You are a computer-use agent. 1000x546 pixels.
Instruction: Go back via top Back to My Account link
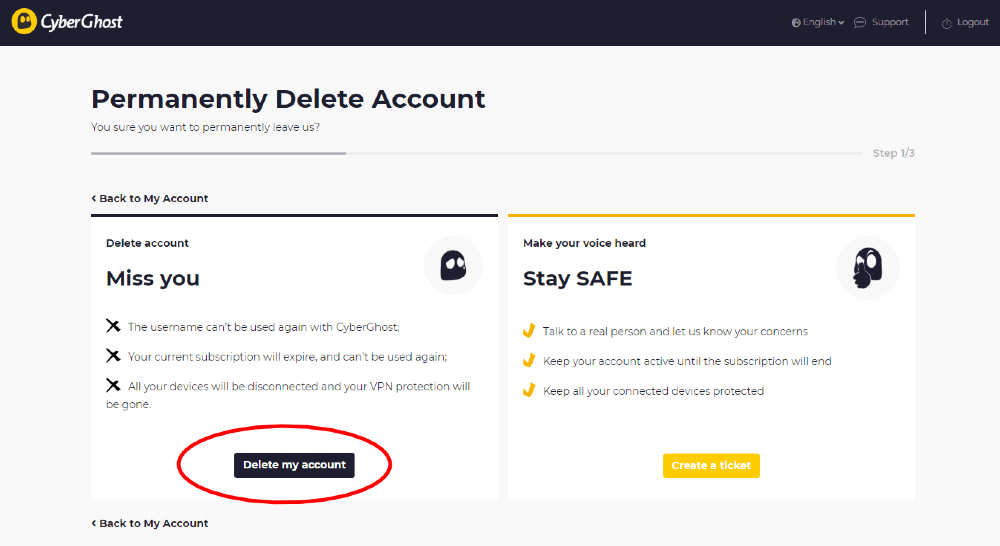pyautogui.click(x=150, y=198)
